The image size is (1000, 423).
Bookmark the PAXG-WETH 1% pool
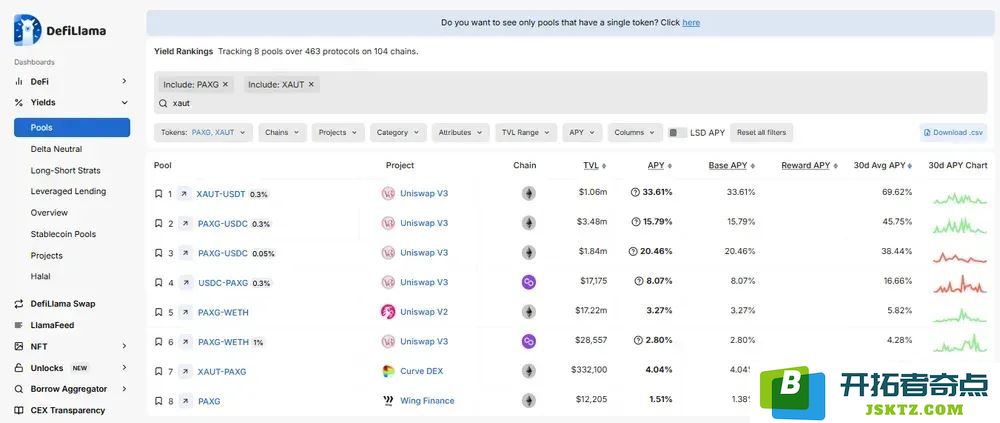point(158,342)
